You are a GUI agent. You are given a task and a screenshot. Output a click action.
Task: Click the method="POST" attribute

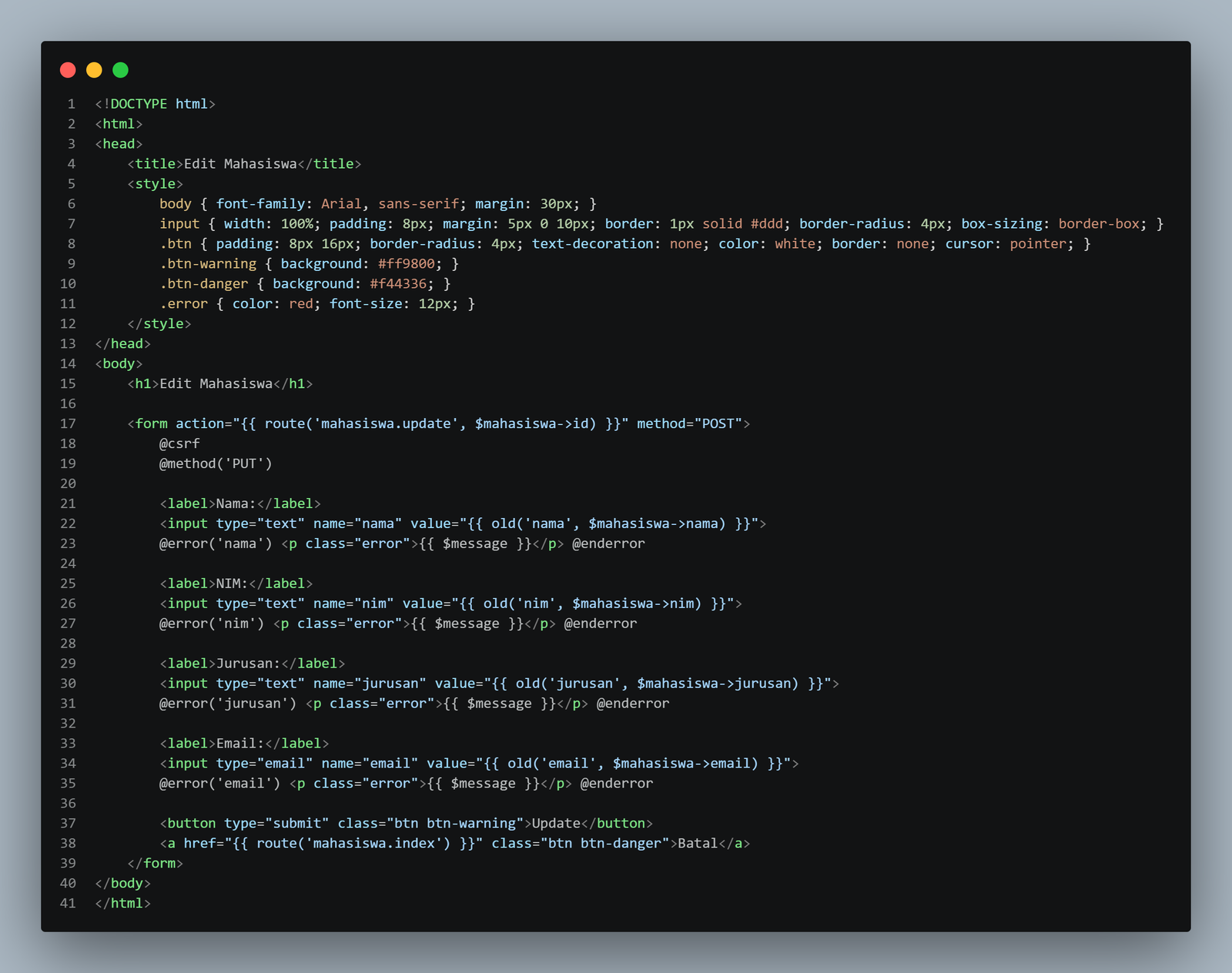(x=689, y=424)
